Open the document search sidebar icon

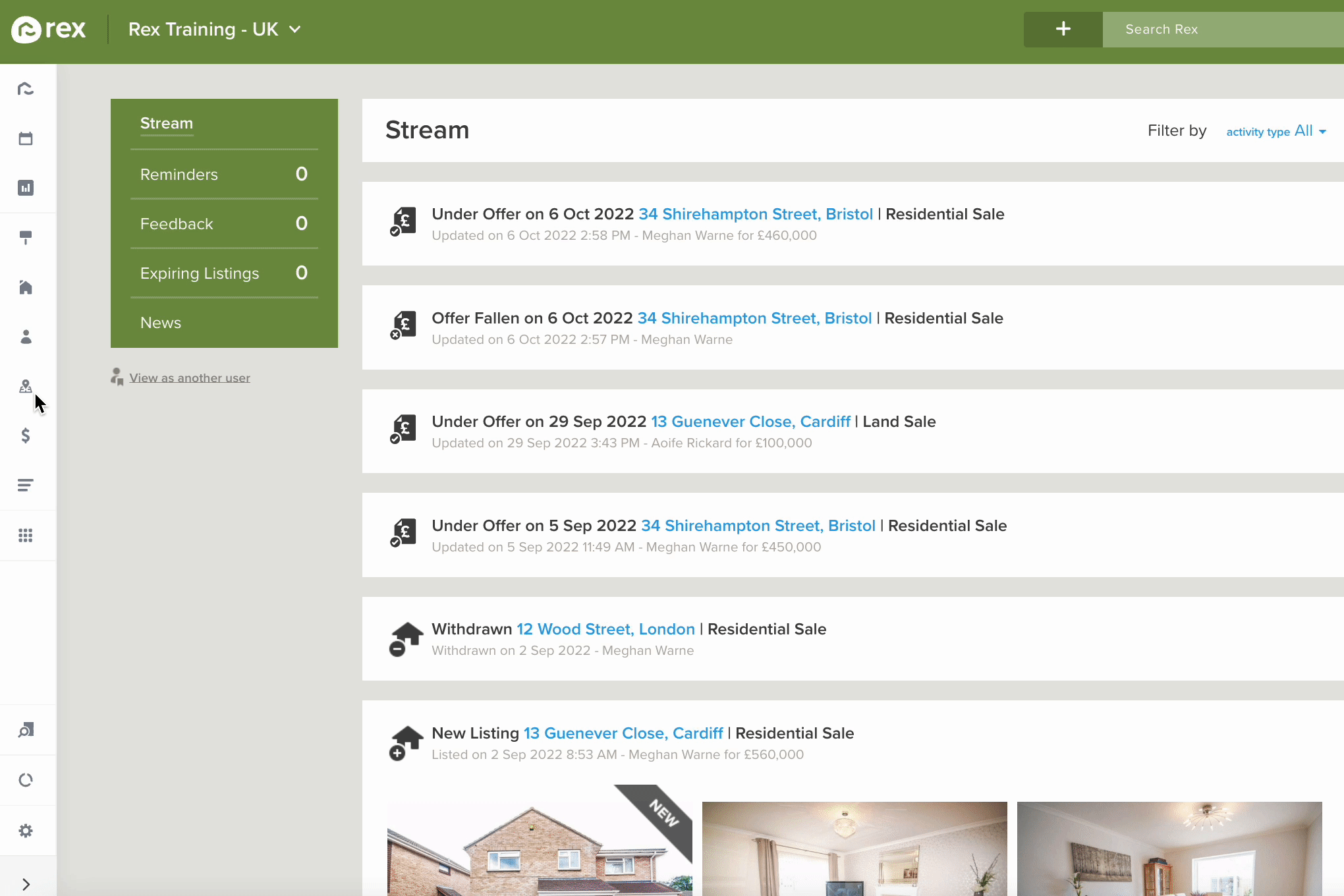click(26, 729)
